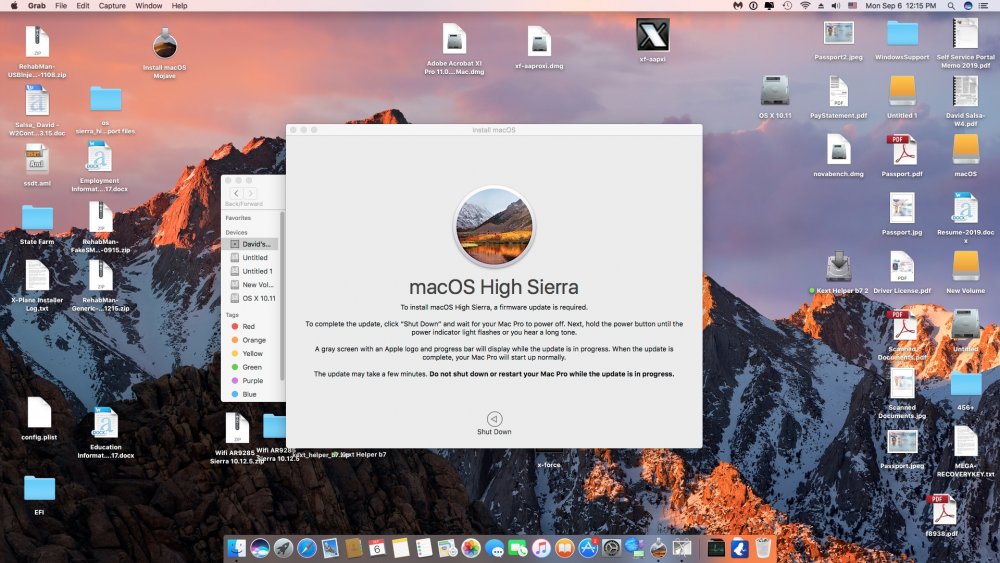Image resolution: width=1000 pixels, height=563 pixels.
Task: Open the Help menu
Action: (x=180, y=6)
